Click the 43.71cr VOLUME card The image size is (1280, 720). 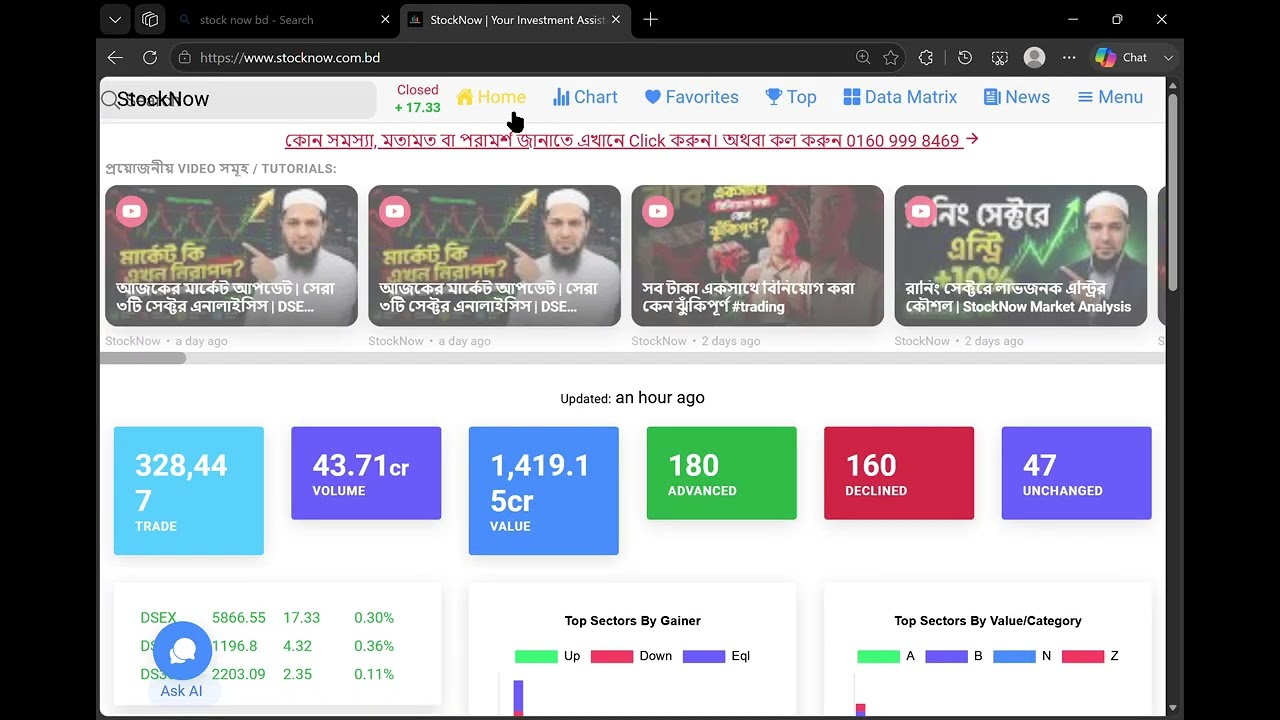coord(366,473)
